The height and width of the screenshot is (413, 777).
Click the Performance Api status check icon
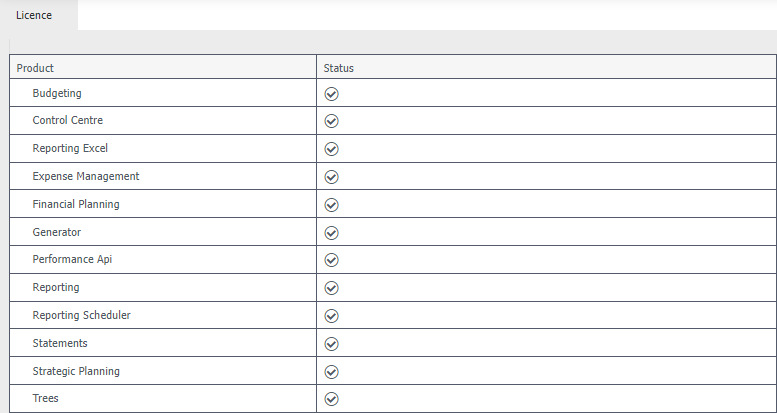pos(332,260)
